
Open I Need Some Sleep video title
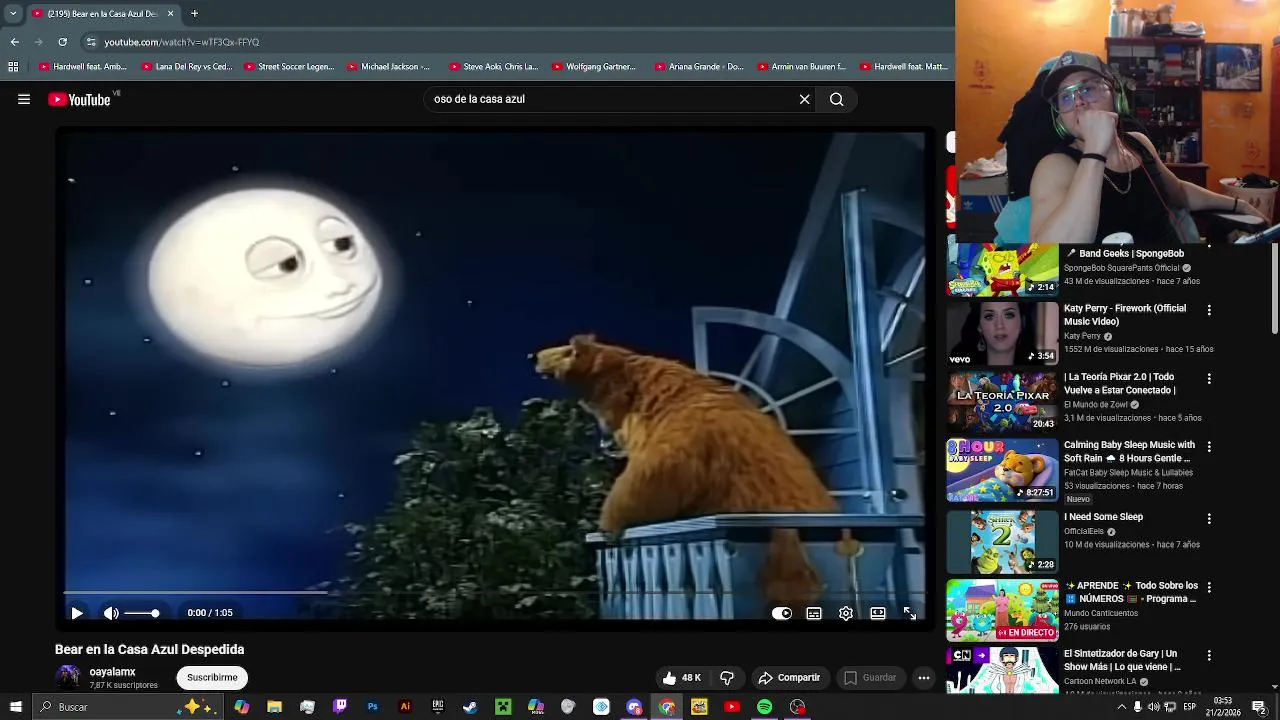tap(1103, 517)
